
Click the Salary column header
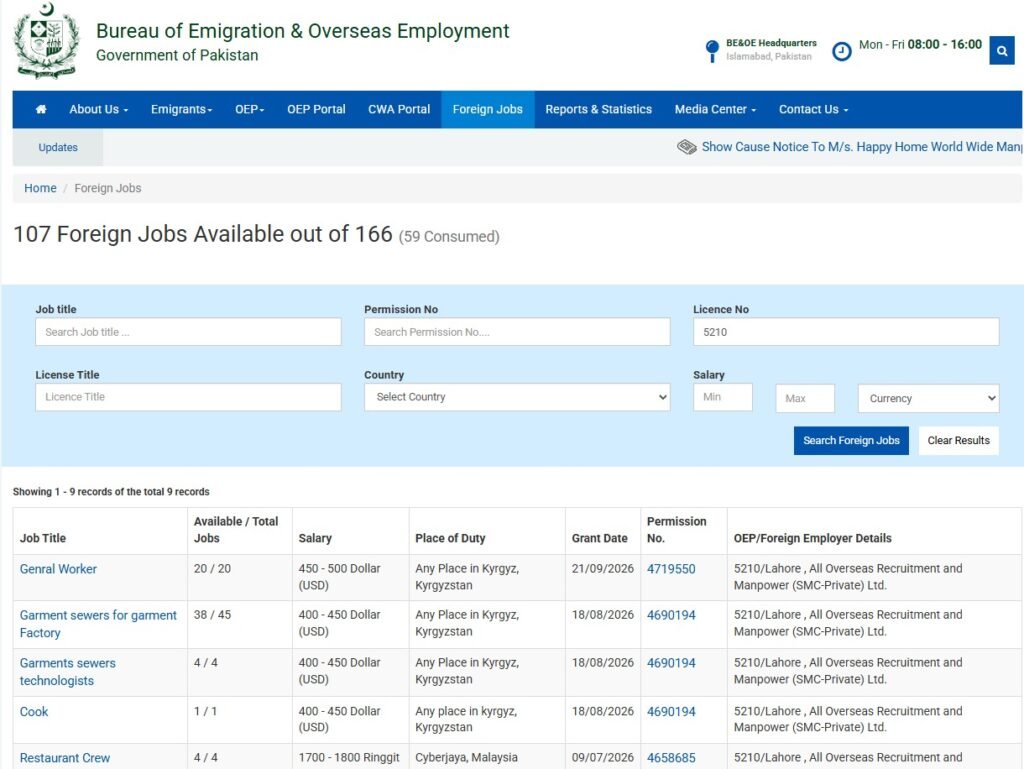pos(315,538)
